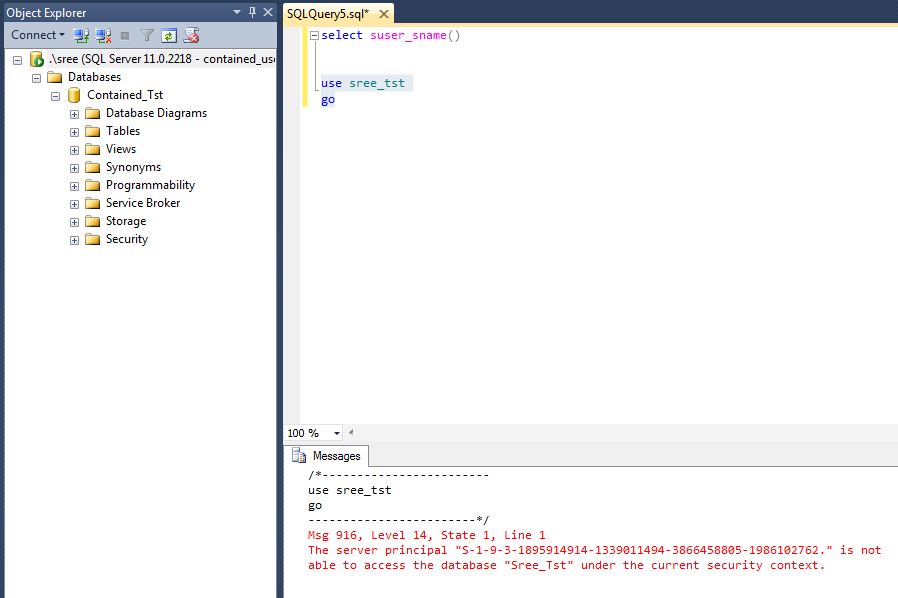
Task: Pin the Object Explorer panel
Action: click(252, 12)
